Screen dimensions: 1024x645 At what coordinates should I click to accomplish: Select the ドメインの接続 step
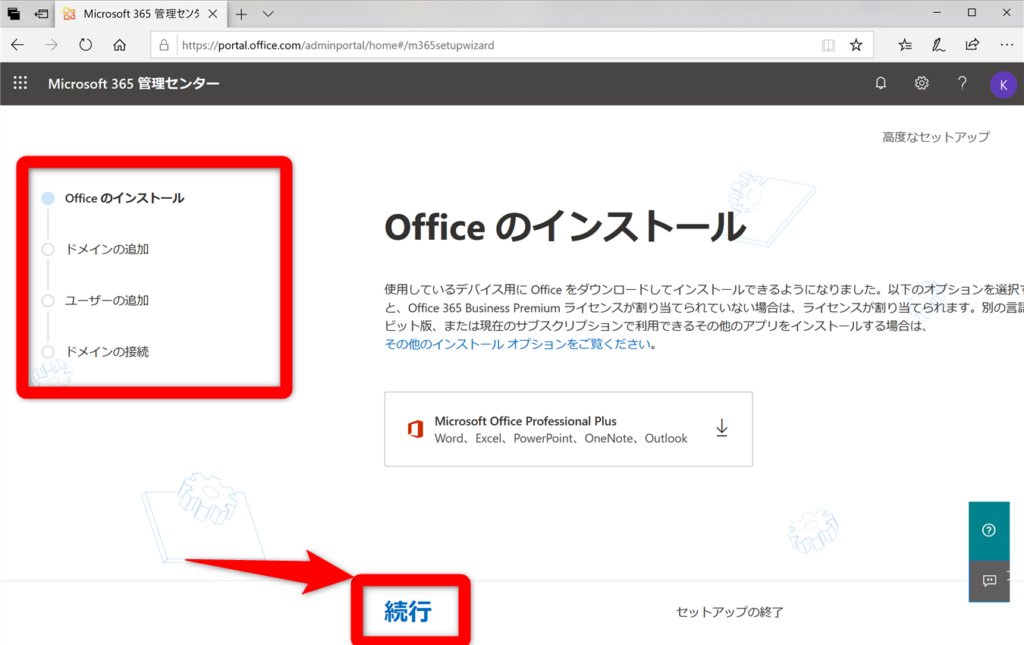click(106, 352)
